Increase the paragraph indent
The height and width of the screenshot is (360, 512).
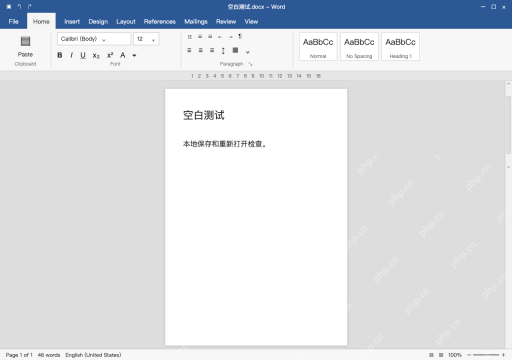(x=230, y=37)
